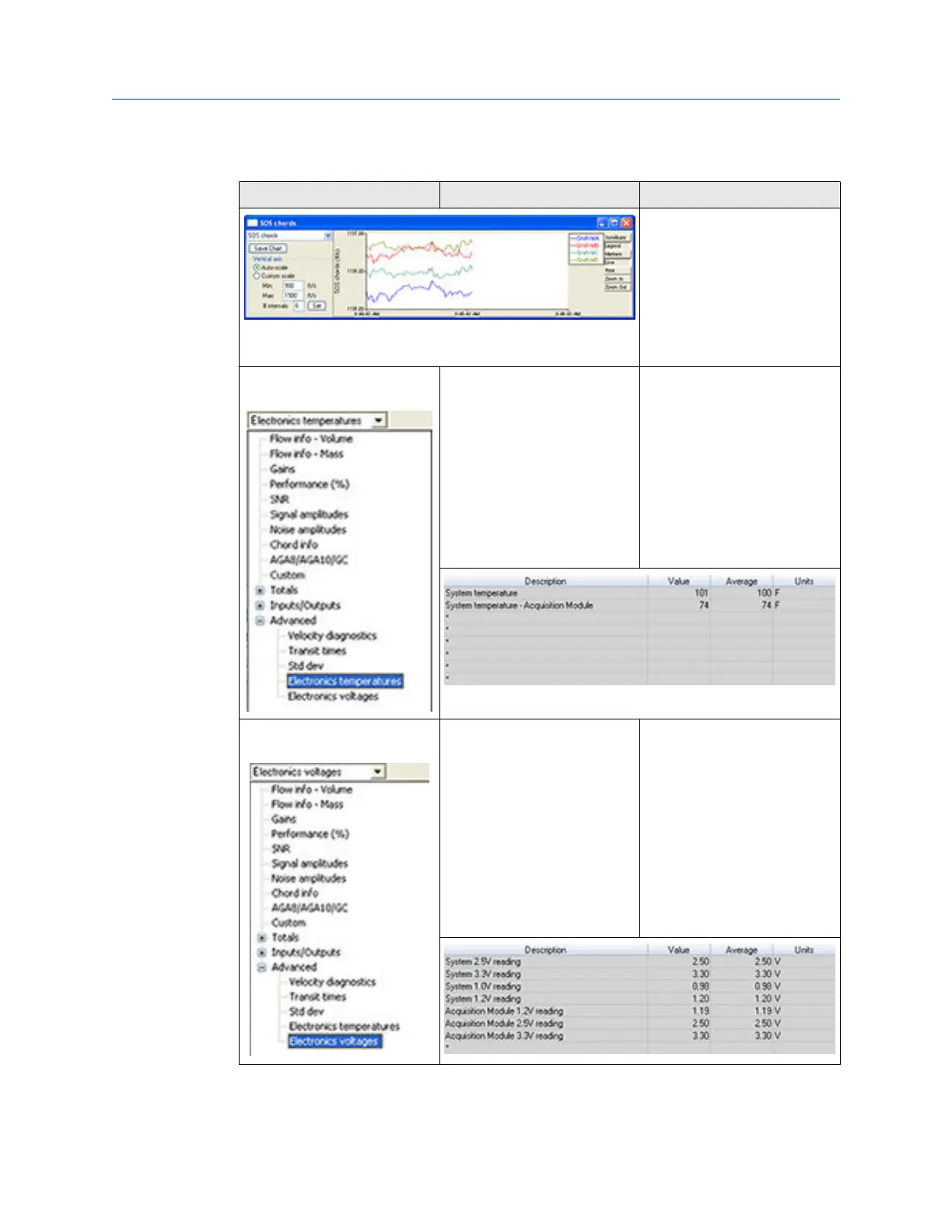Select Velocity diagnostics in temperatures tree
Screen dimensions: 952x1232
tap(332, 635)
